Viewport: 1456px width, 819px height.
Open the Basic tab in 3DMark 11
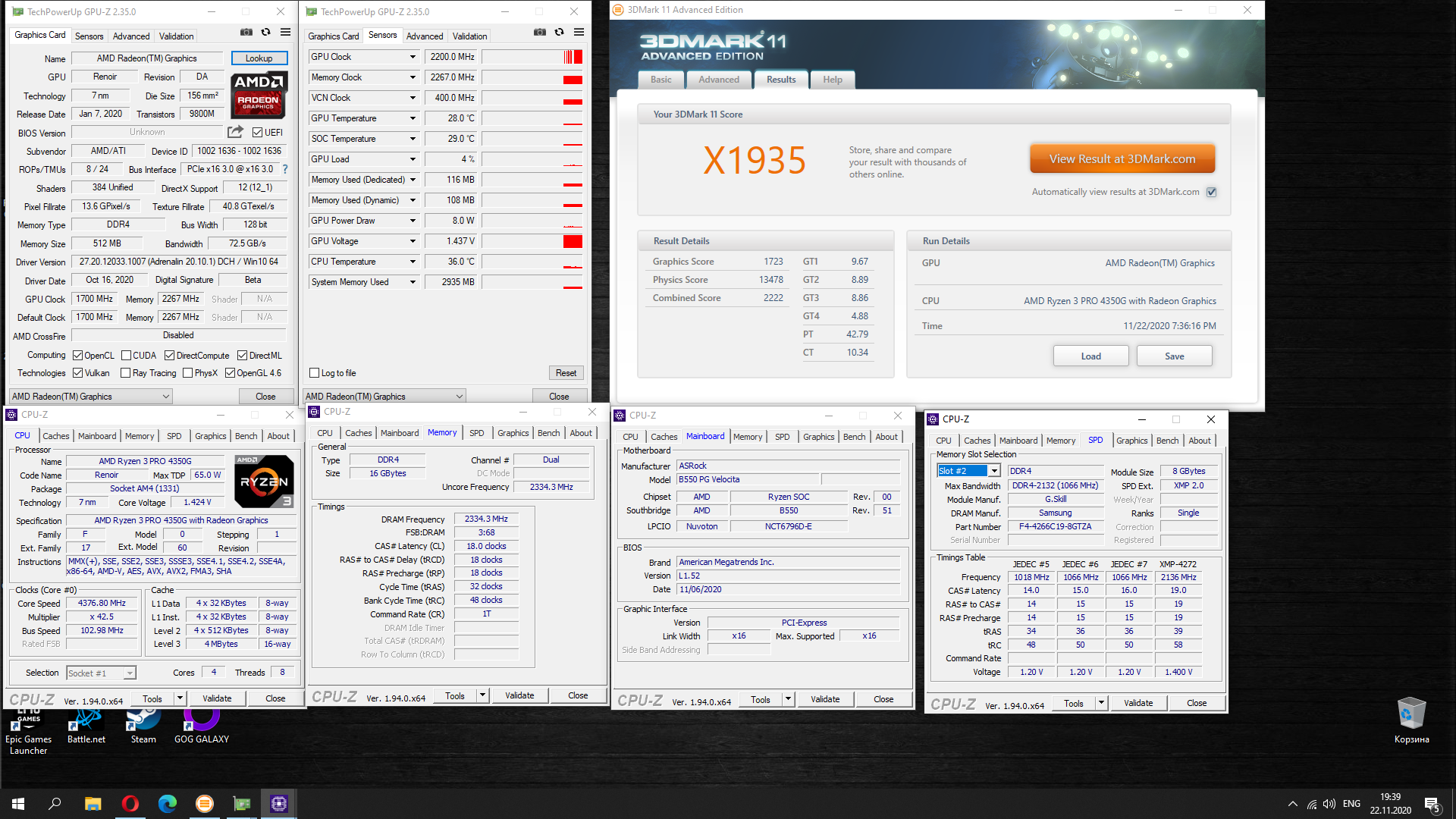[x=661, y=80]
